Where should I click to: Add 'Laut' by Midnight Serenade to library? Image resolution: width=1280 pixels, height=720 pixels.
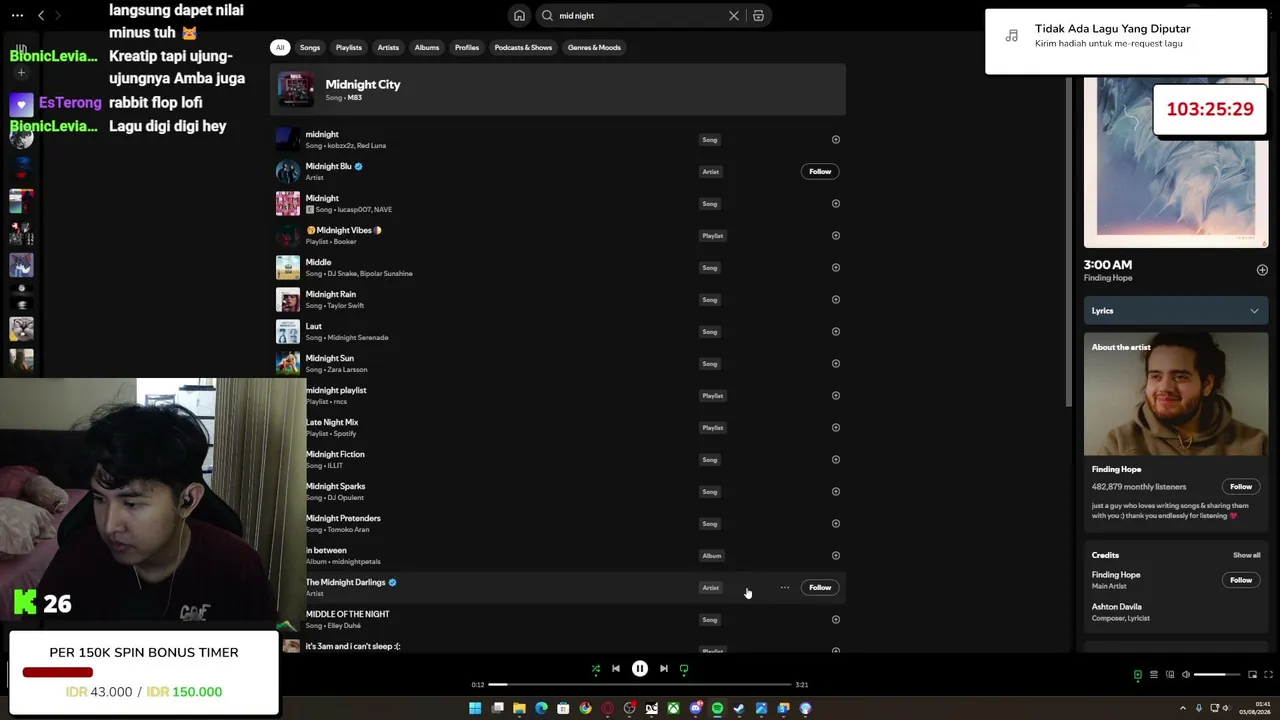[836, 332]
